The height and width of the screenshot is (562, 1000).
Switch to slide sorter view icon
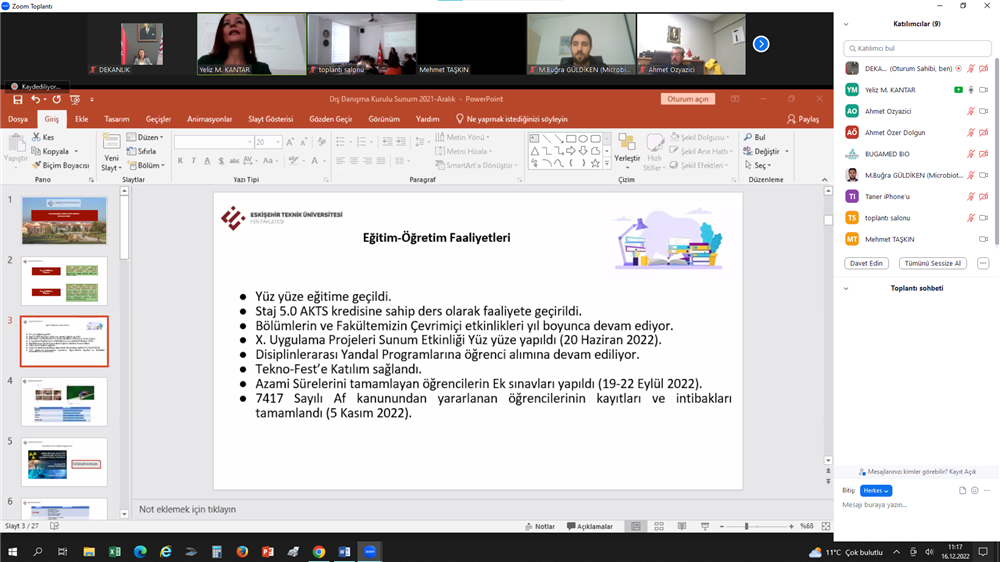(x=659, y=526)
